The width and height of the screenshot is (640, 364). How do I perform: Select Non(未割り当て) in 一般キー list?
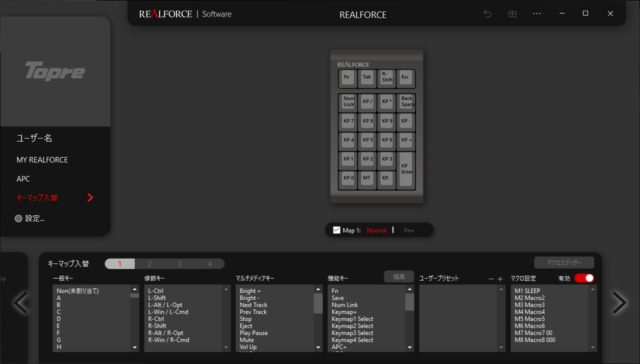(x=78, y=291)
